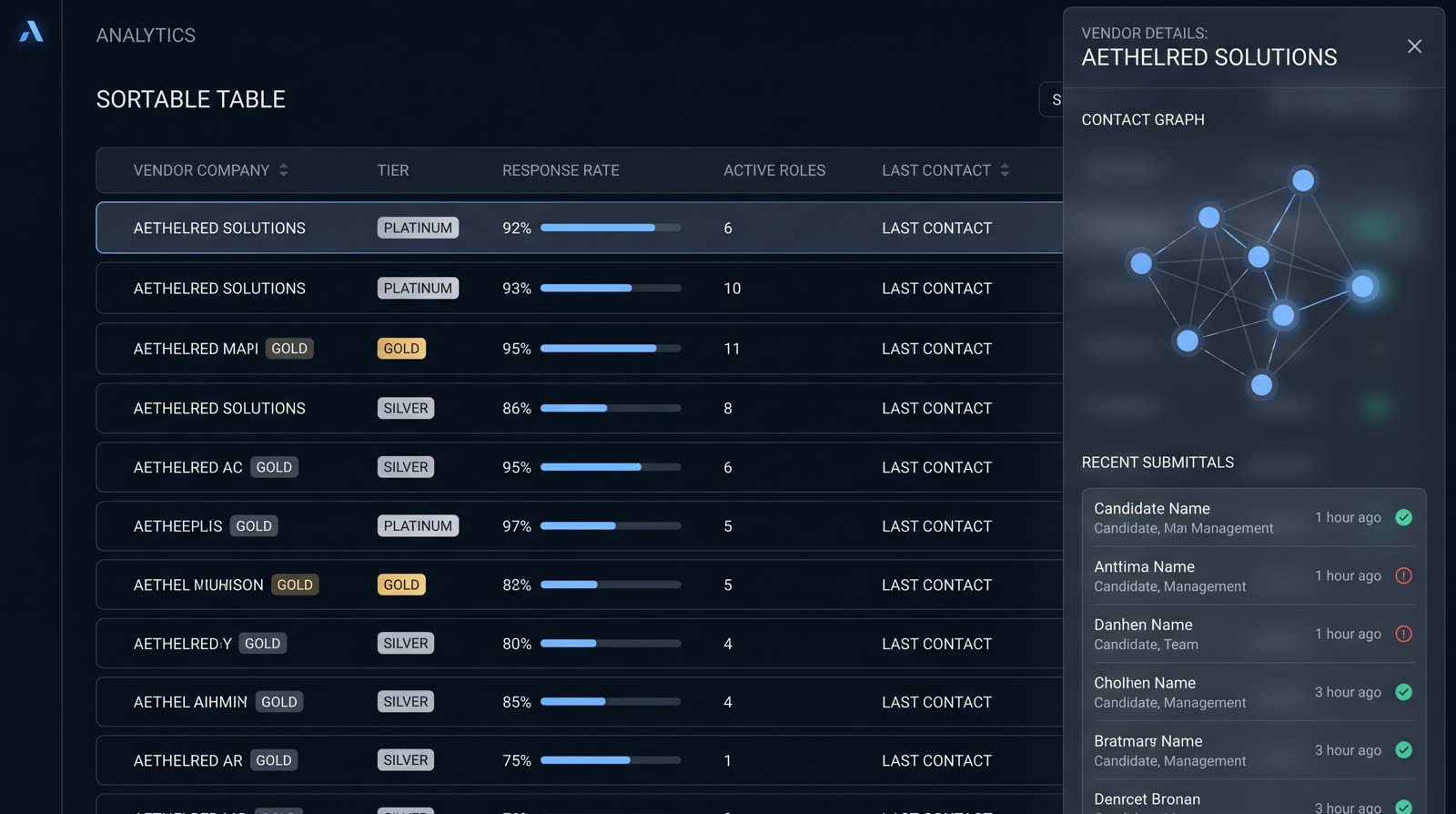Select the bottom contact graph node
This screenshot has width=1456, height=814.
1261,385
